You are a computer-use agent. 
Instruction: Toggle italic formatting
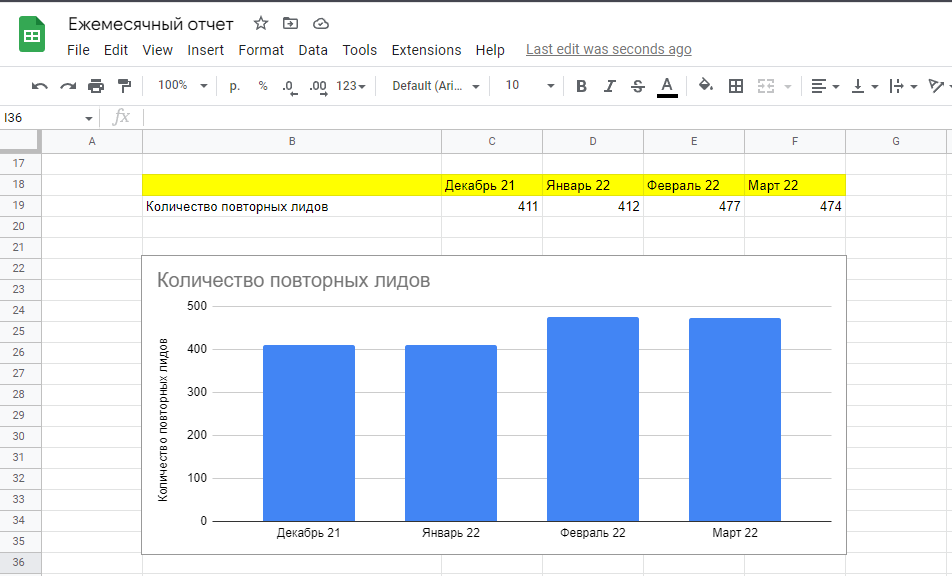(x=610, y=86)
